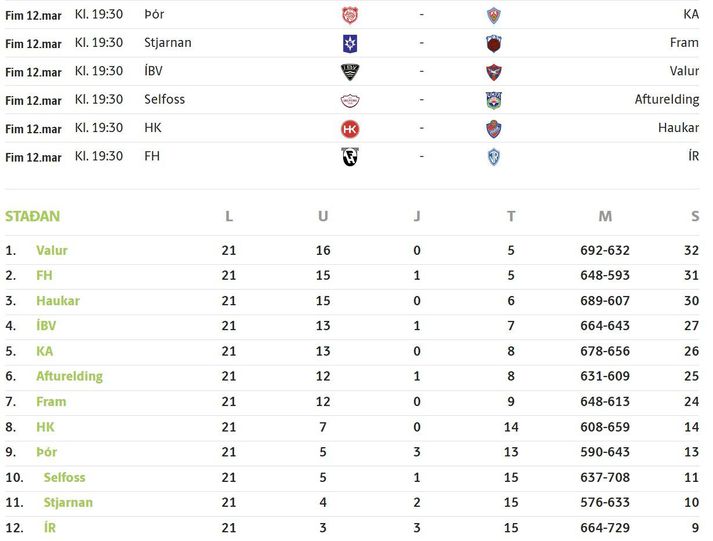The height and width of the screenshot is (541, 713).
Task: Click the ÍR away team crest
Action: 493,156
